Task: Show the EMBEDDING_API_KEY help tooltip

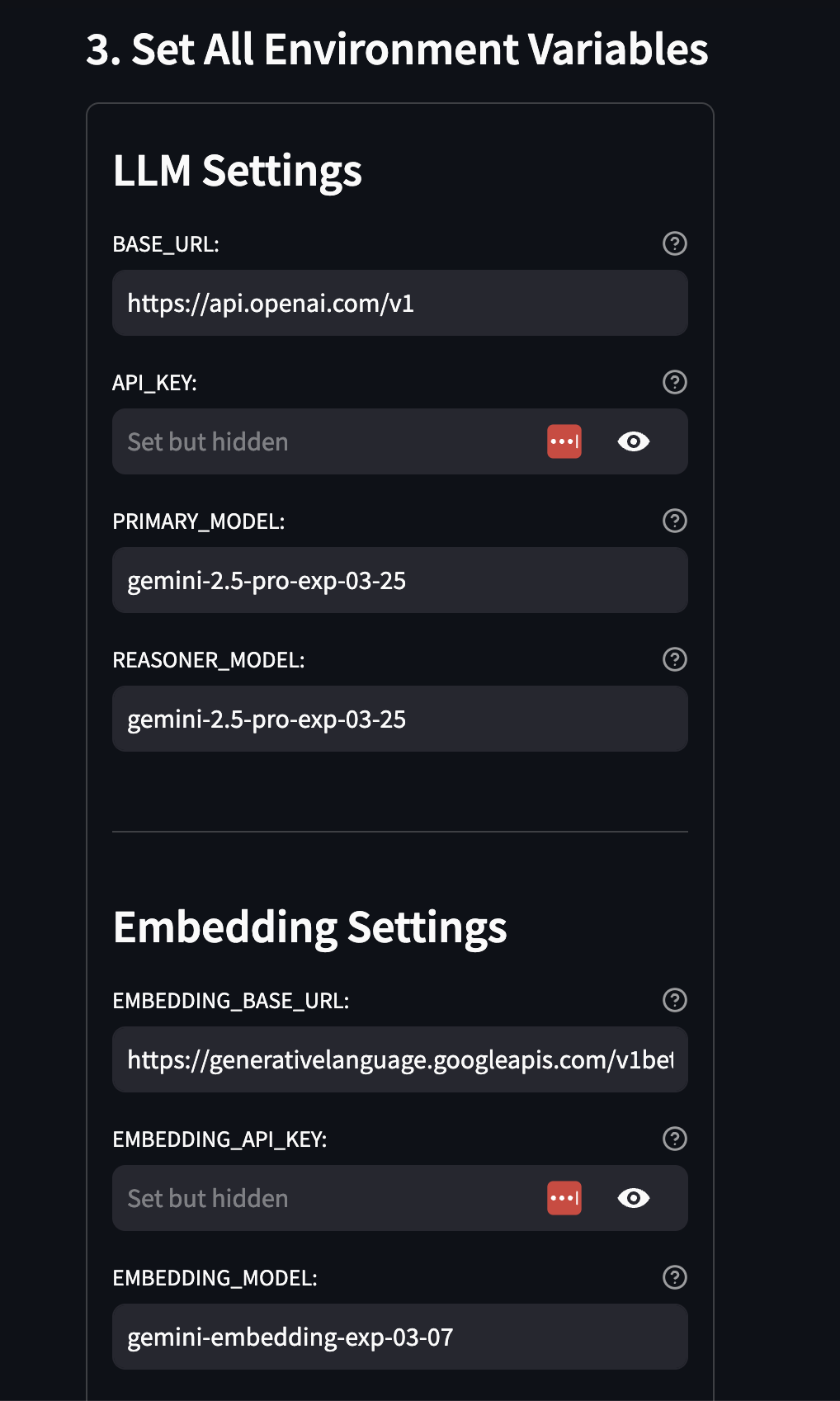Action: coord(675,1139)
